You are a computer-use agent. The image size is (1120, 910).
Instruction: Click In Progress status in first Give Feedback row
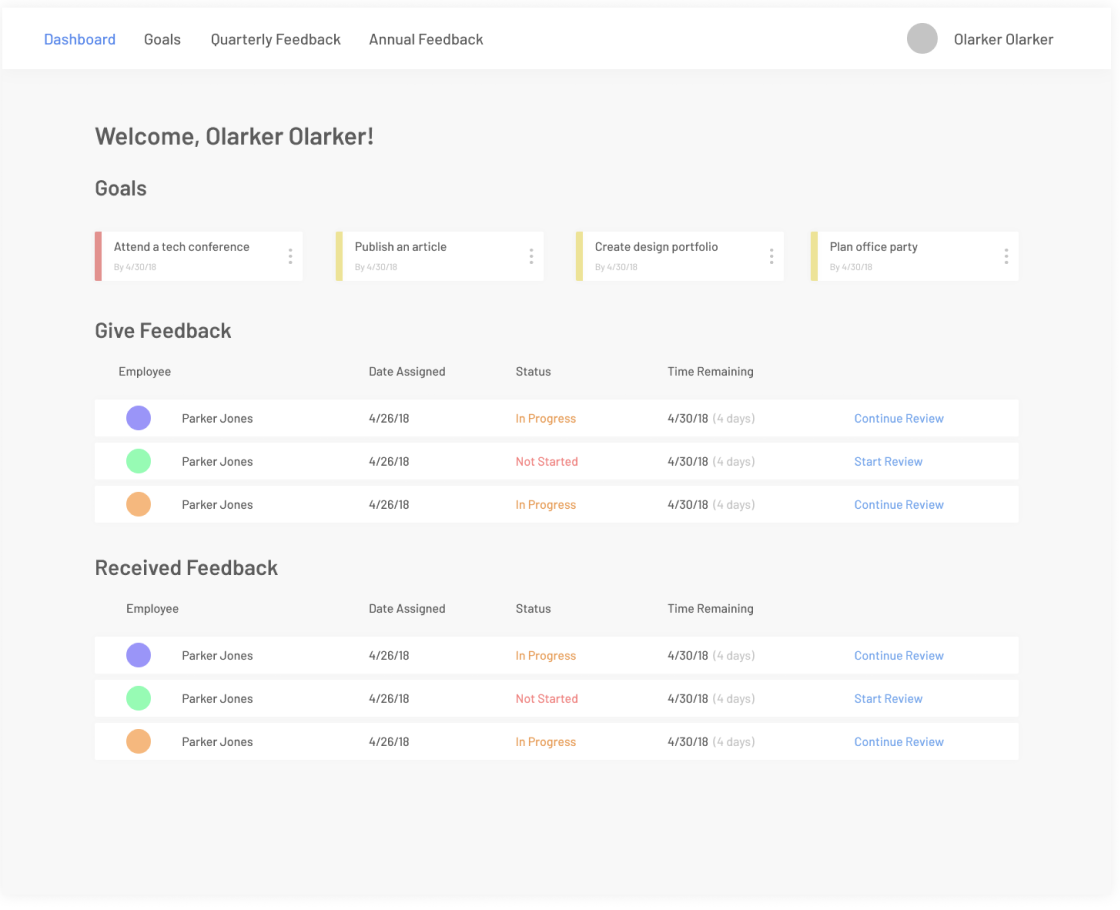point(546,419)
